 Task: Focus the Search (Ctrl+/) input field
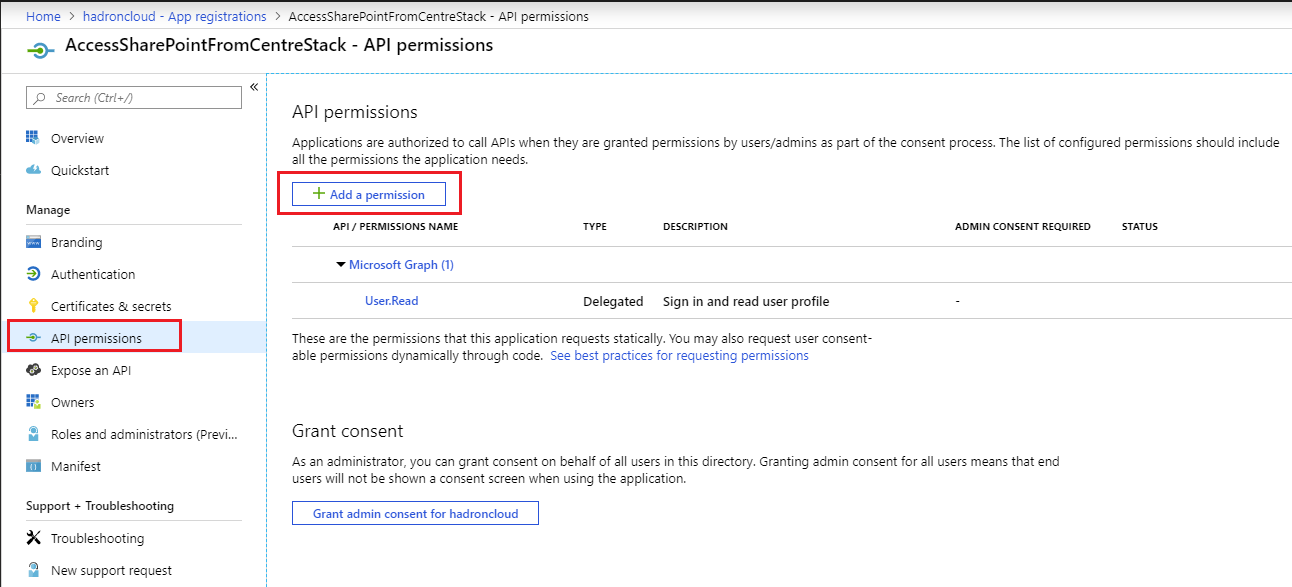(x=134, y=97)
